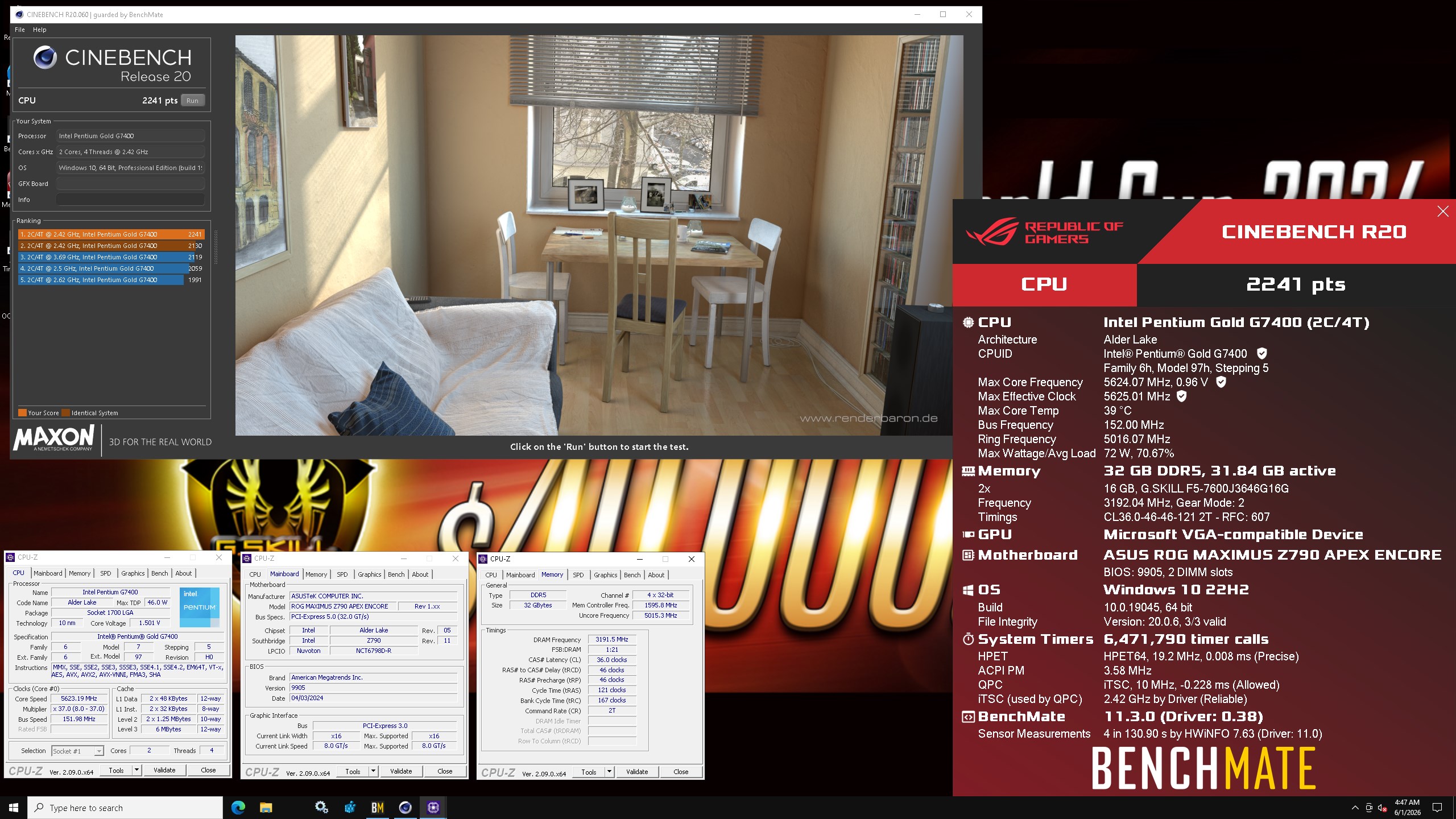The image size is (1456, 819).
Task: Show hidden system tray icons
Action: tap(1355, 808)
